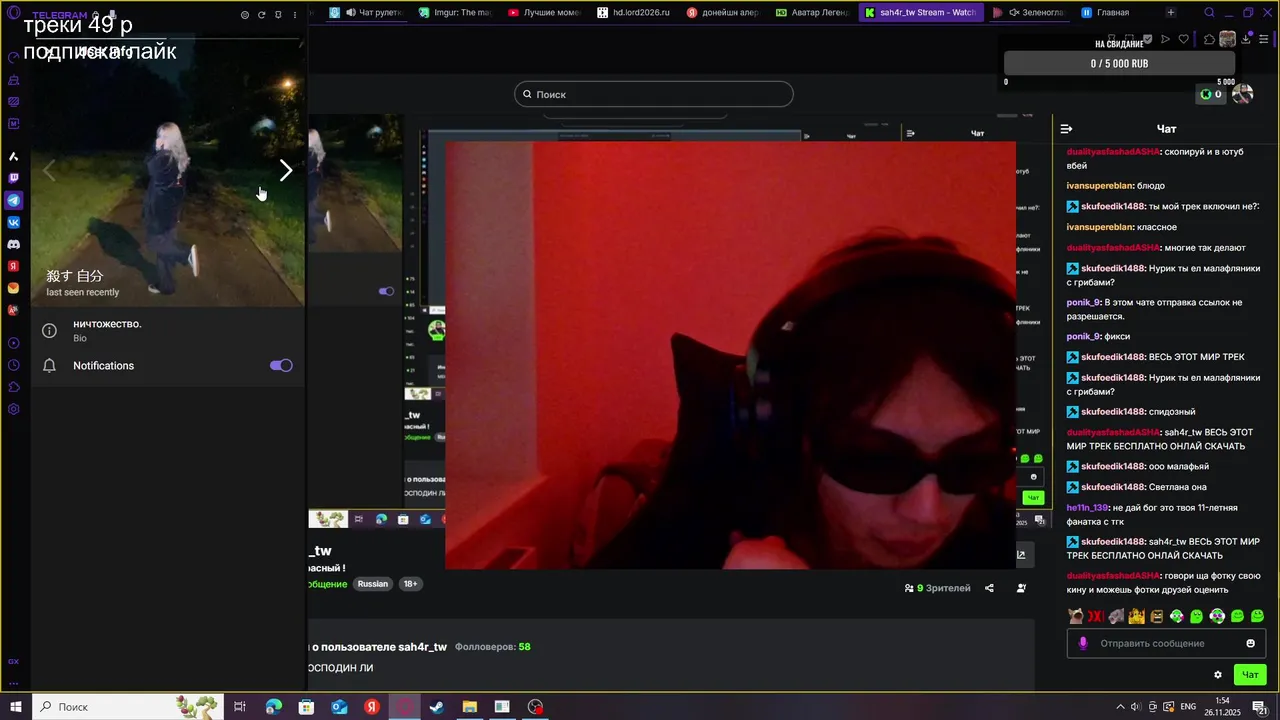This screenshot has width=1280, height=720.
Task: Open the browser downloads icon
Action: click(x=1245, y=40)
